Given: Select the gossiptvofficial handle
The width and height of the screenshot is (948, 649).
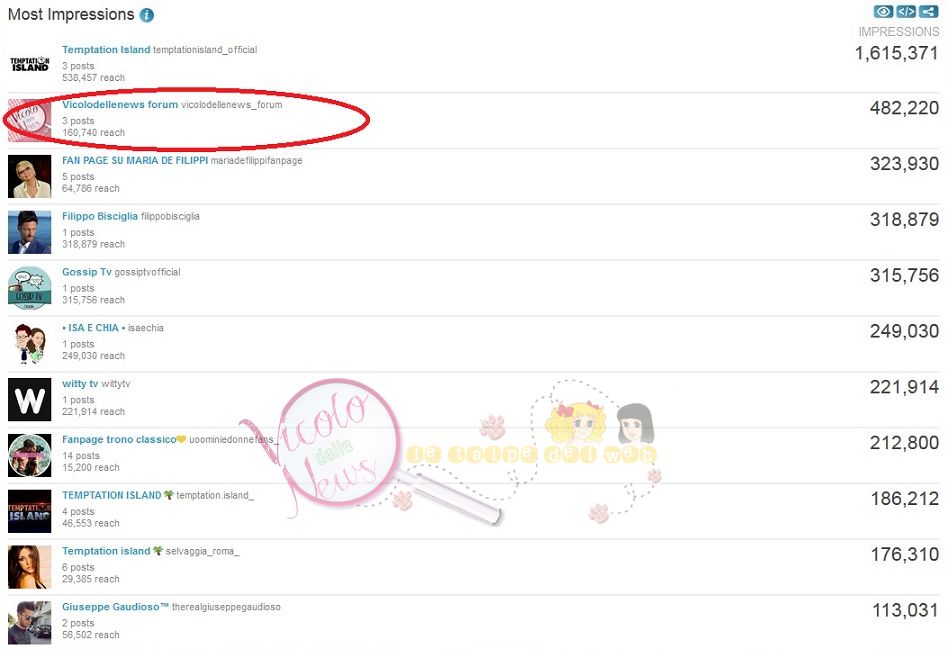Looking at the screenshot, I should (x=148, y=272).
